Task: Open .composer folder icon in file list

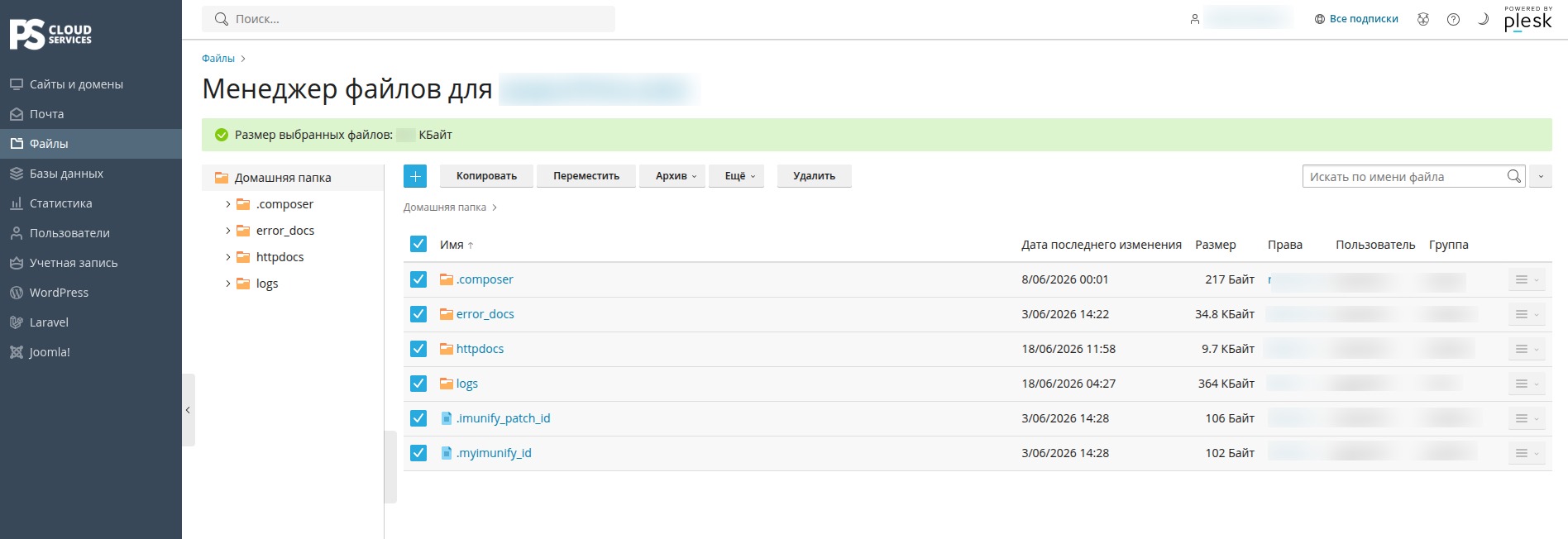Action: (447, 279)
